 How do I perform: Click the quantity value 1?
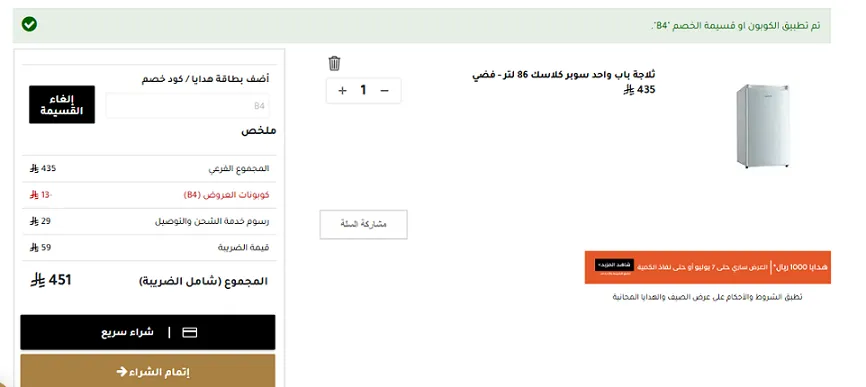363,91
